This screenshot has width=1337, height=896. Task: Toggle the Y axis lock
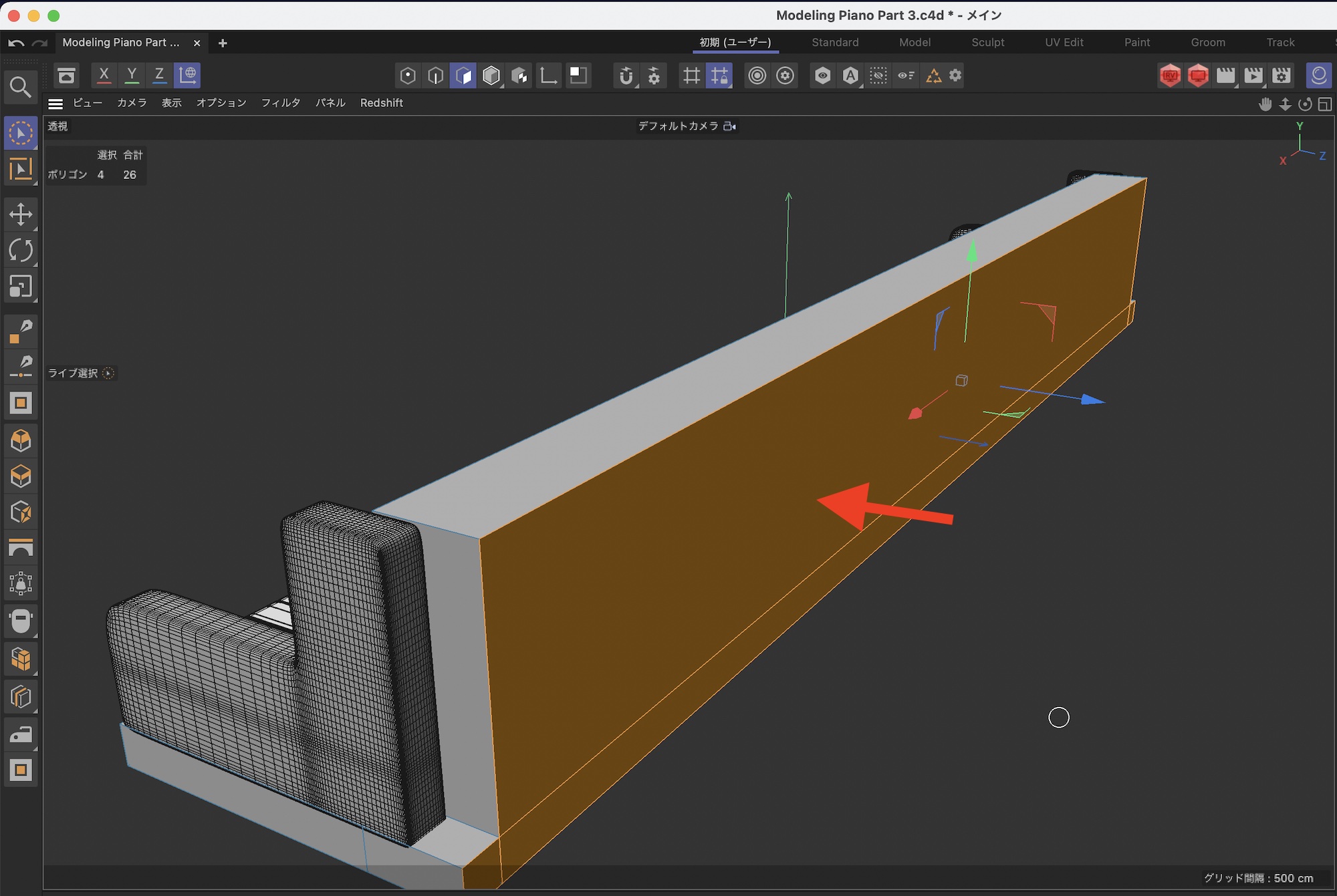[x=132, y=75]
